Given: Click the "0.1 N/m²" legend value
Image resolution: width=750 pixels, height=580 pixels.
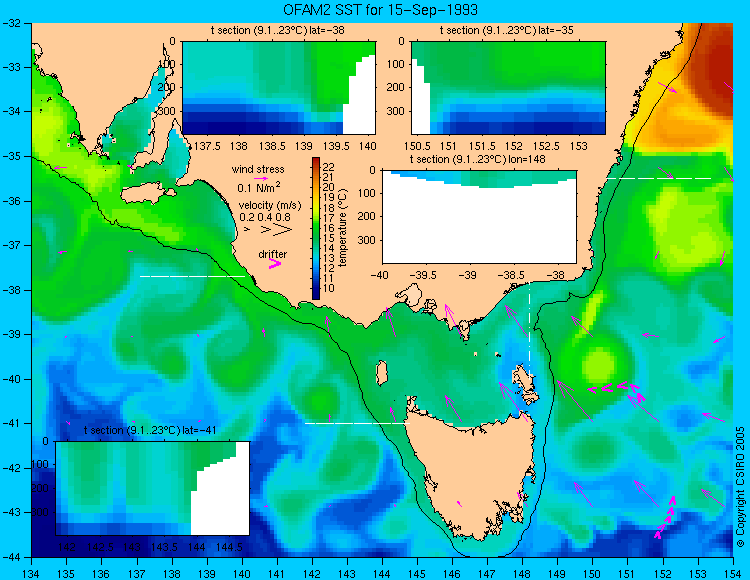Looking at the screenshot, I should coord(259,187).
